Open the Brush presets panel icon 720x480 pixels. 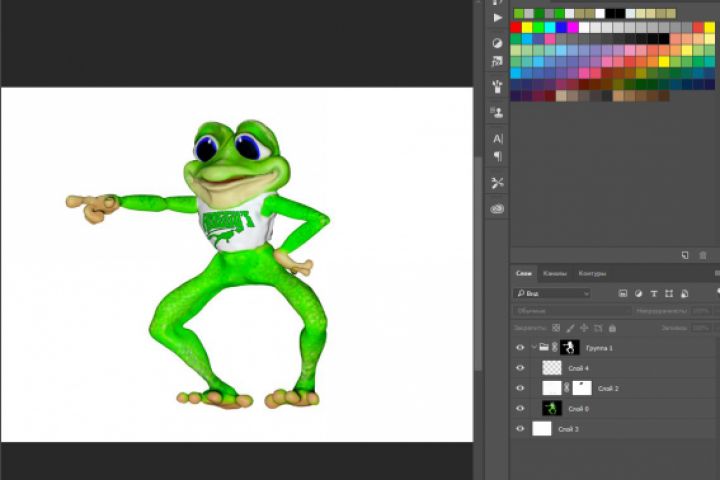[497, 86]
